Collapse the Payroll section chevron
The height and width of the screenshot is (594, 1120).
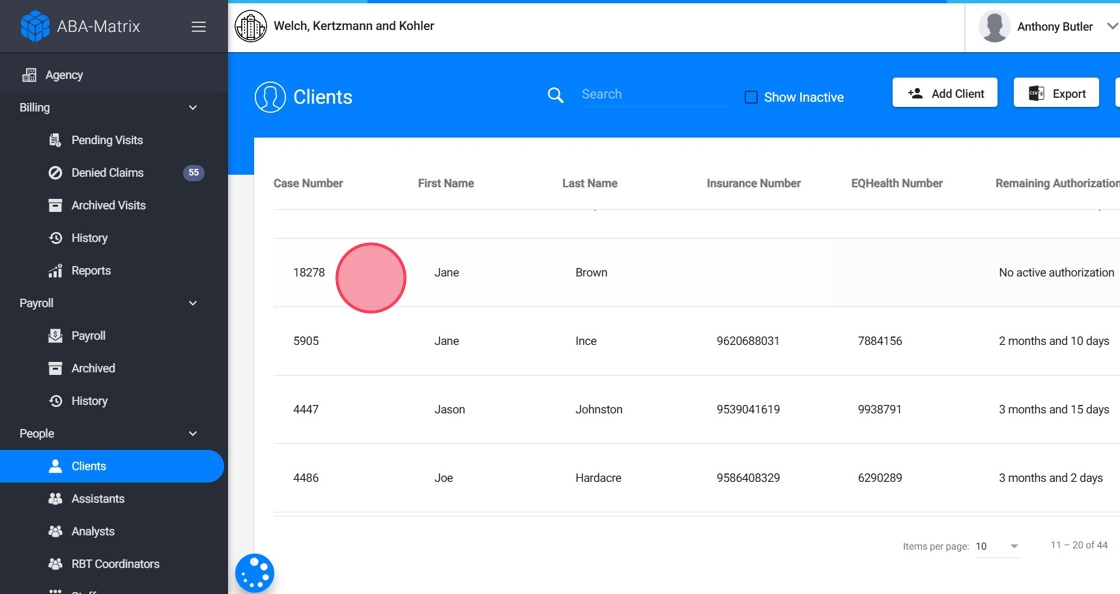pos(193,303)
